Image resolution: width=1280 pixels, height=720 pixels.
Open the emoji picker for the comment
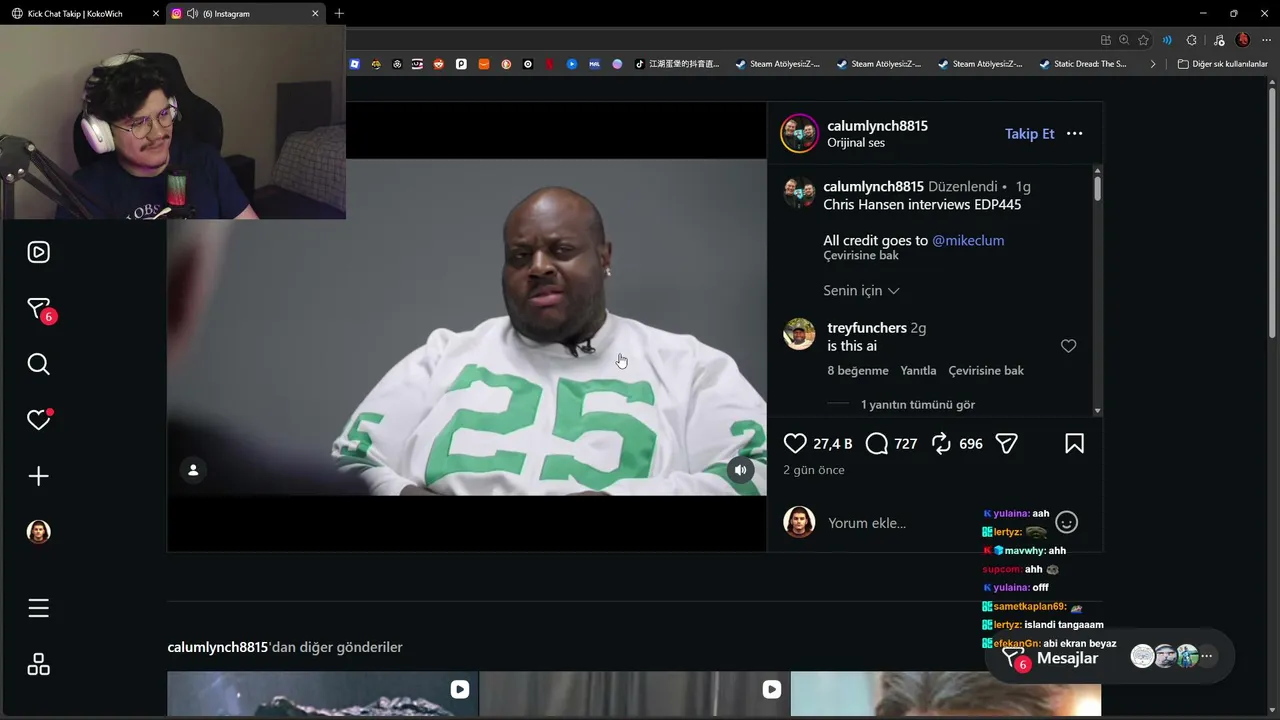point(1067,522)
